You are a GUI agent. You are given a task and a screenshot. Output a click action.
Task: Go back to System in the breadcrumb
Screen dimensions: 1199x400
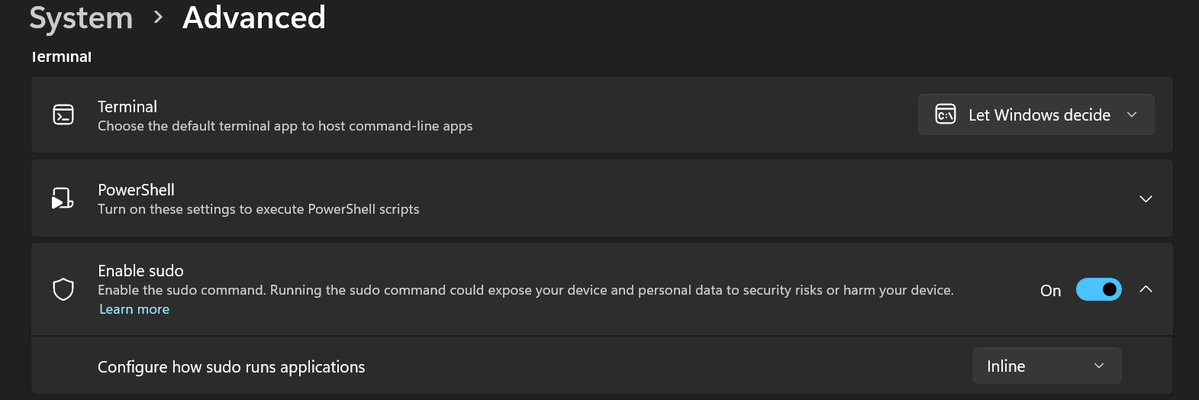80,18
